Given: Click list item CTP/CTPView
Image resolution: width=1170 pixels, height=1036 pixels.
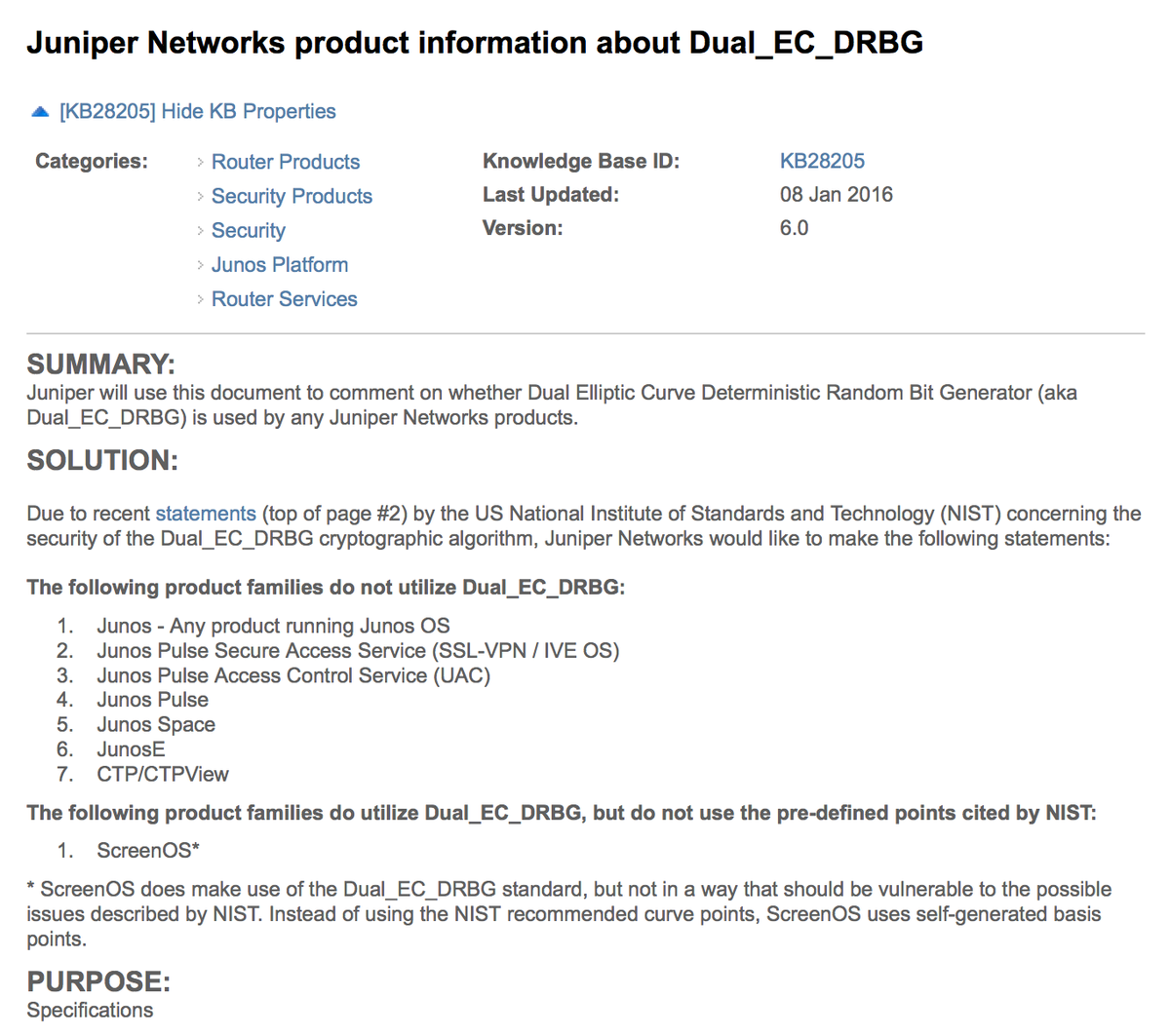Looking at the screenshot, I should coord(163,774).
